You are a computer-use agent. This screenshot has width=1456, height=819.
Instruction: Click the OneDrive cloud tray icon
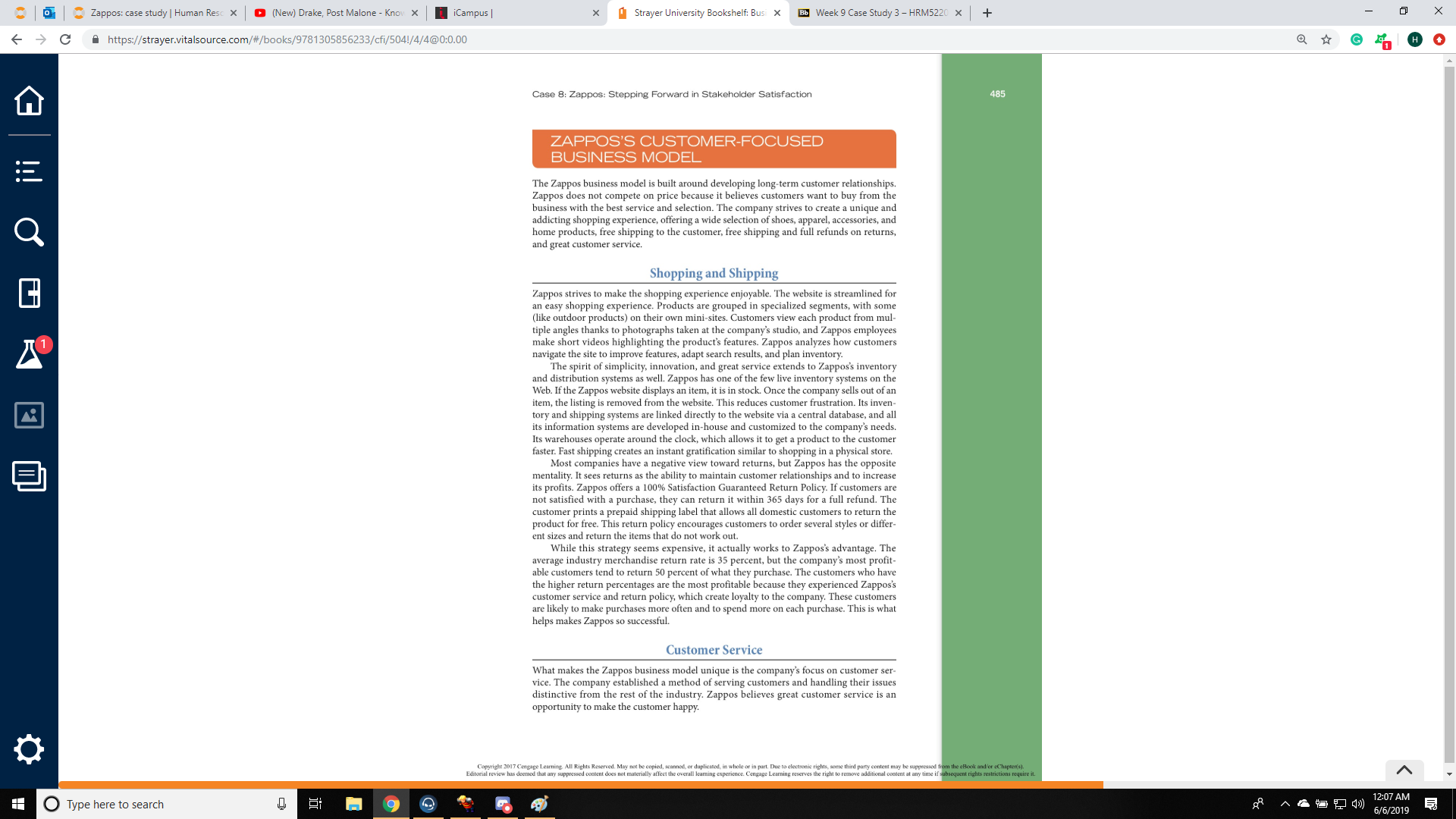click(x=1303, y=804)
